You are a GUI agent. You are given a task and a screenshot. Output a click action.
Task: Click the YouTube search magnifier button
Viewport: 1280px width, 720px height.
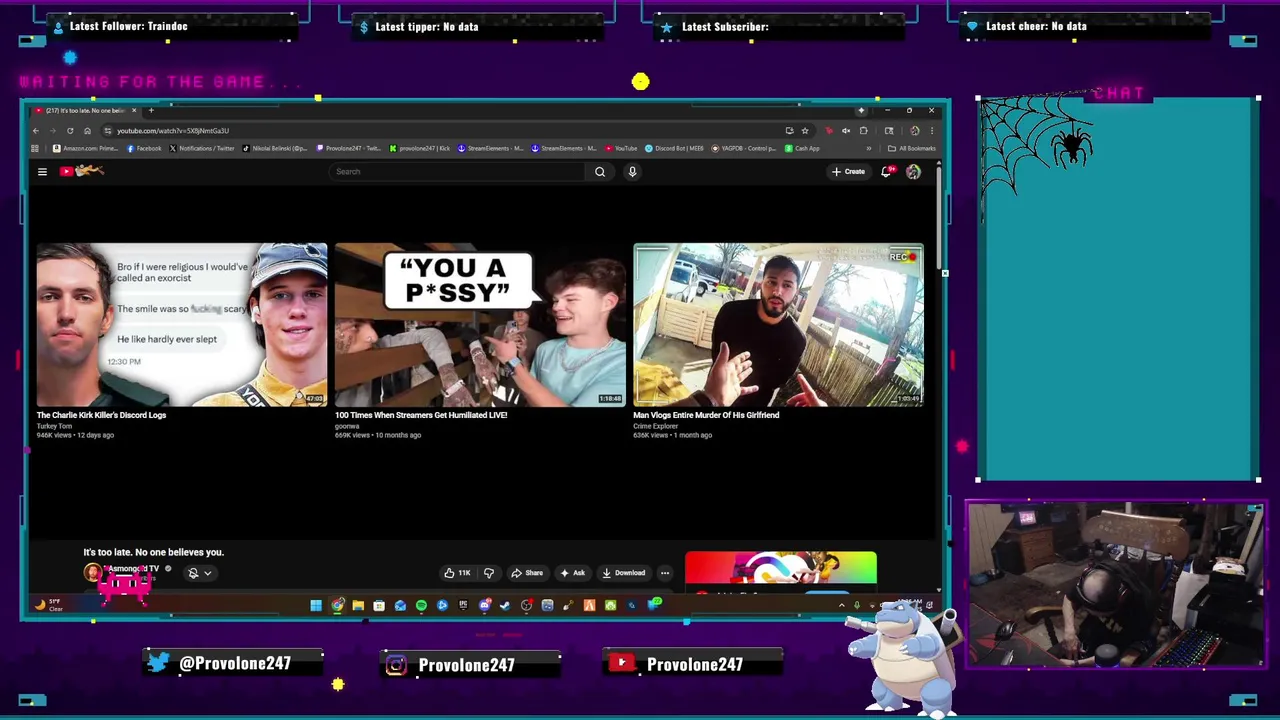click(600, 172)
